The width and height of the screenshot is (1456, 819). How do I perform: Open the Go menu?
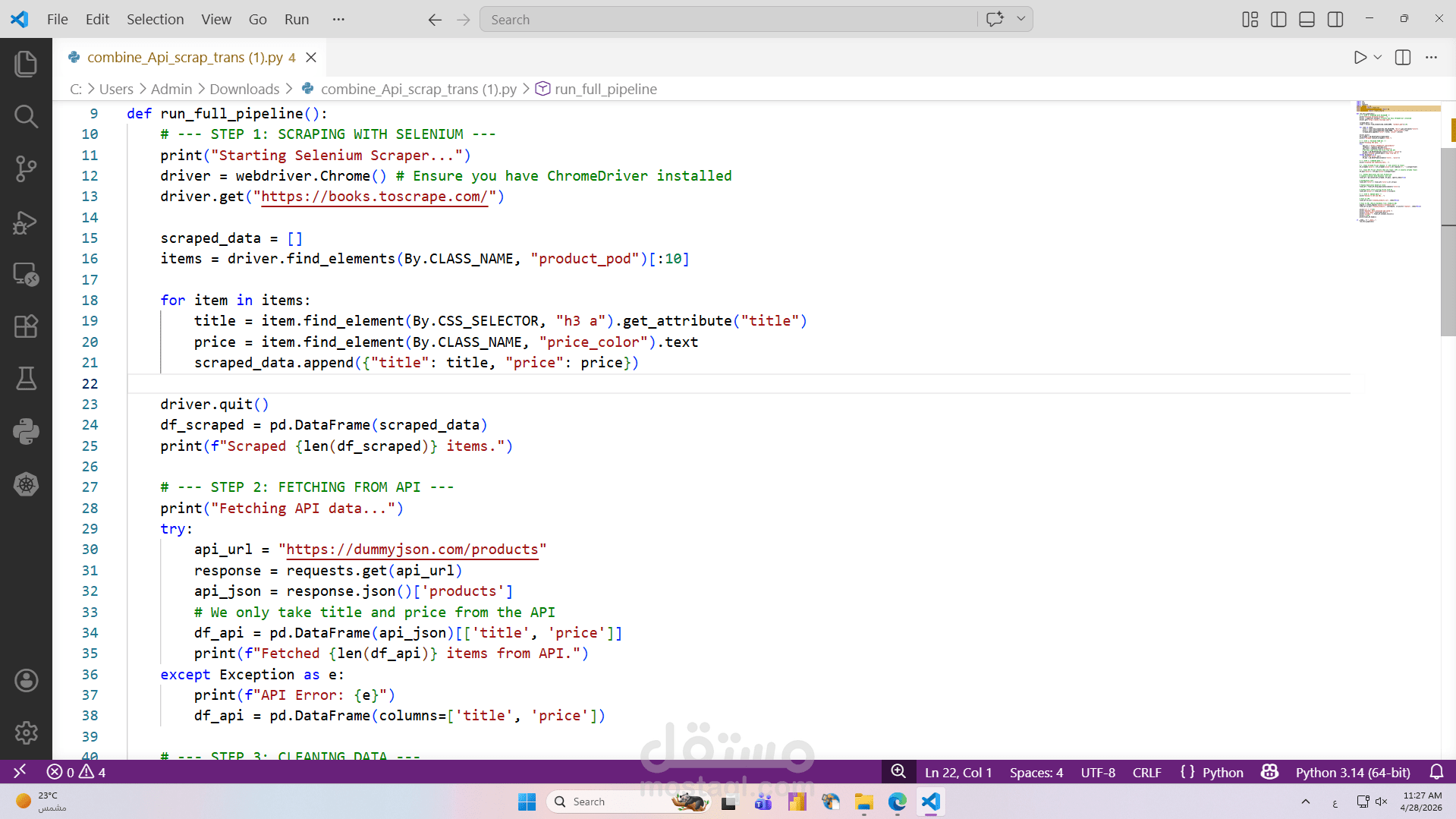click(x=258, y=20)
